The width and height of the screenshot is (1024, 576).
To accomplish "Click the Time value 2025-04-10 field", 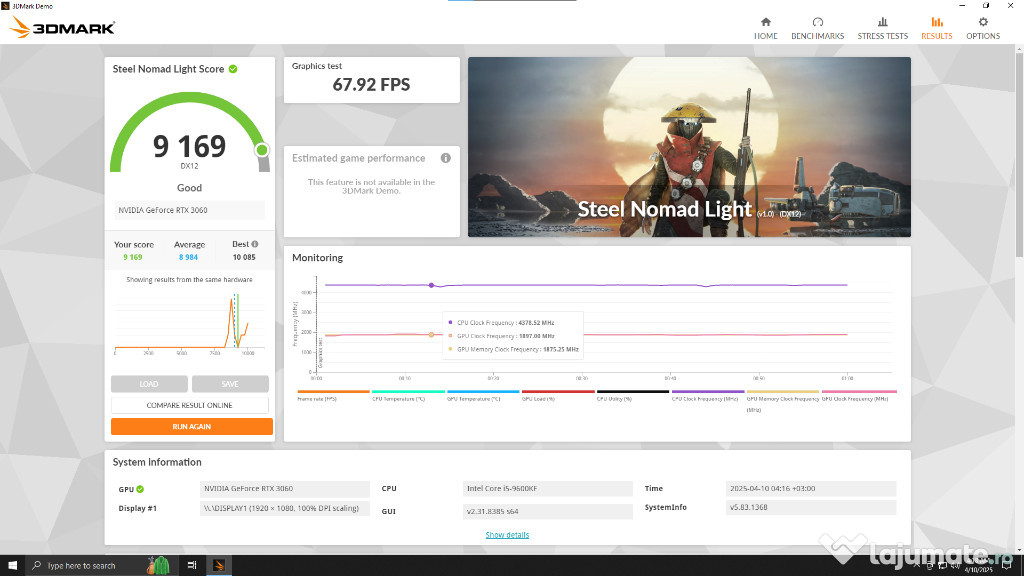I will pos(810,488).
